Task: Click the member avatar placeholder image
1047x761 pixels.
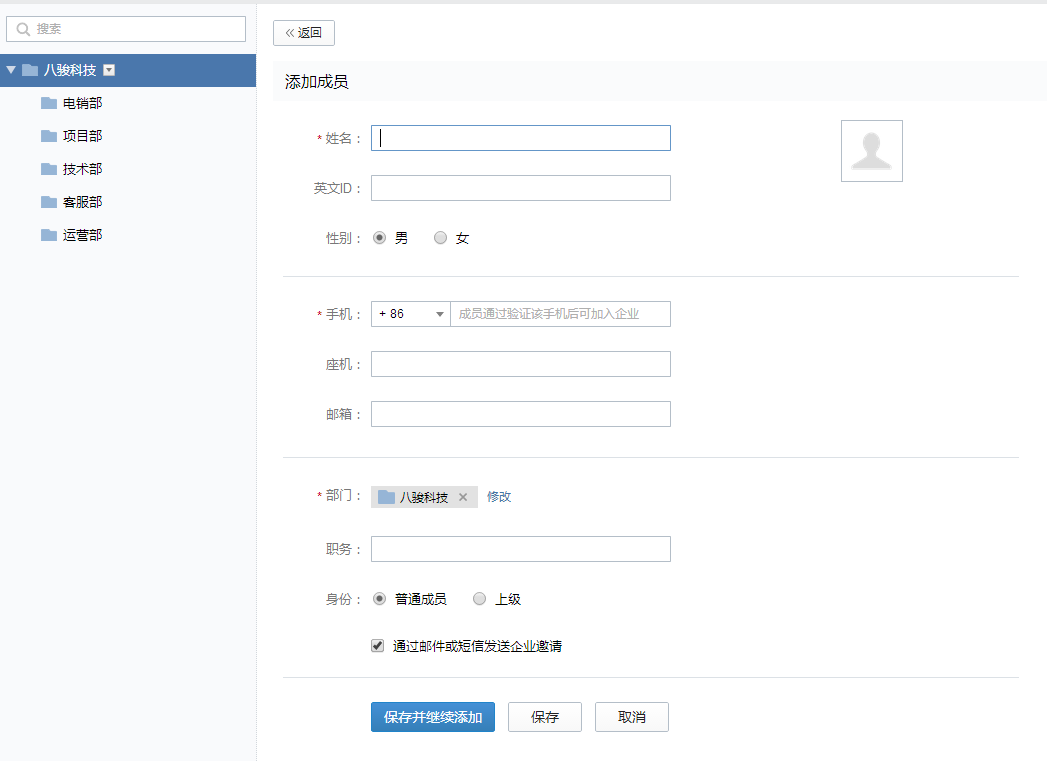Action: 871,151
